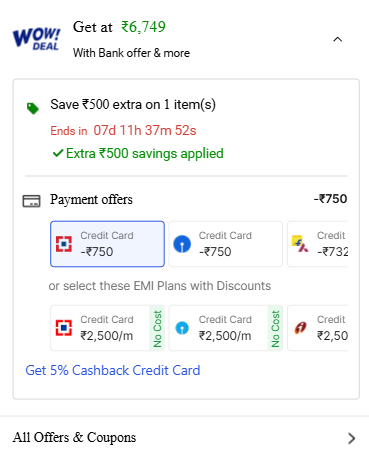
Task: Click the WOW! Deal logo
Action: coord(37,39)
